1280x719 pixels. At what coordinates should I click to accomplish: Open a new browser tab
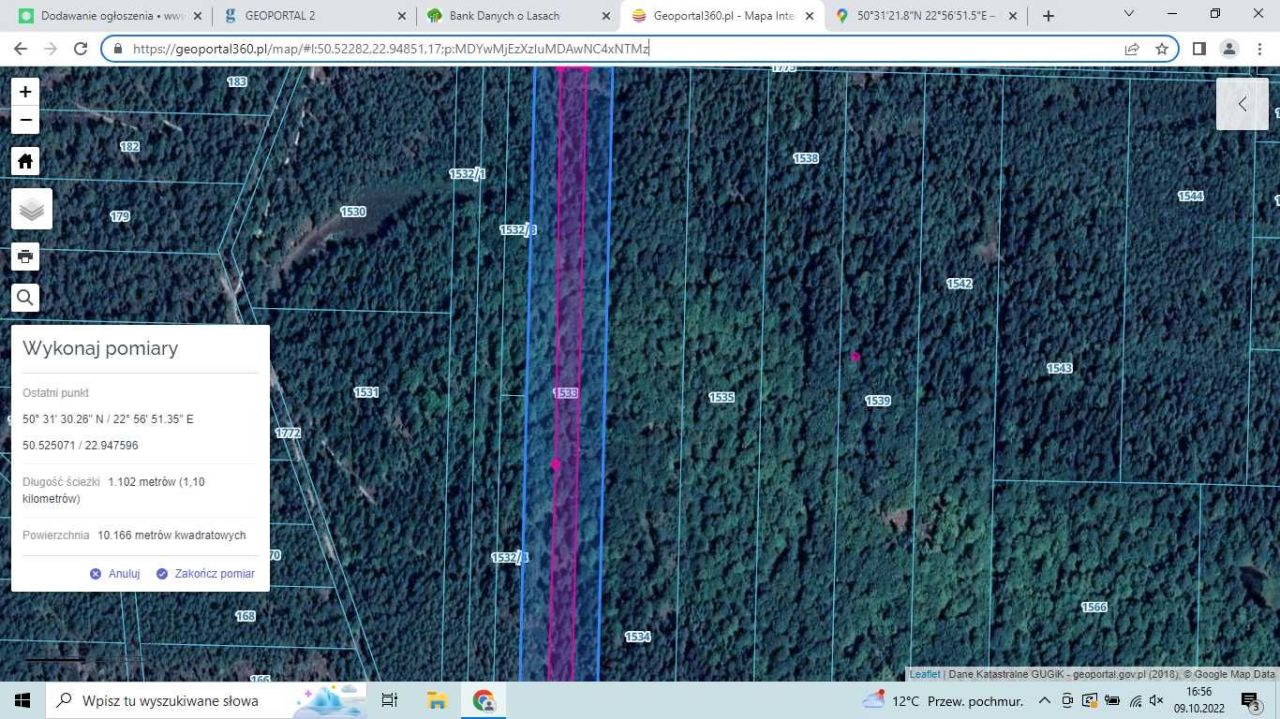pyautogui.click(x=1048, y=16)
